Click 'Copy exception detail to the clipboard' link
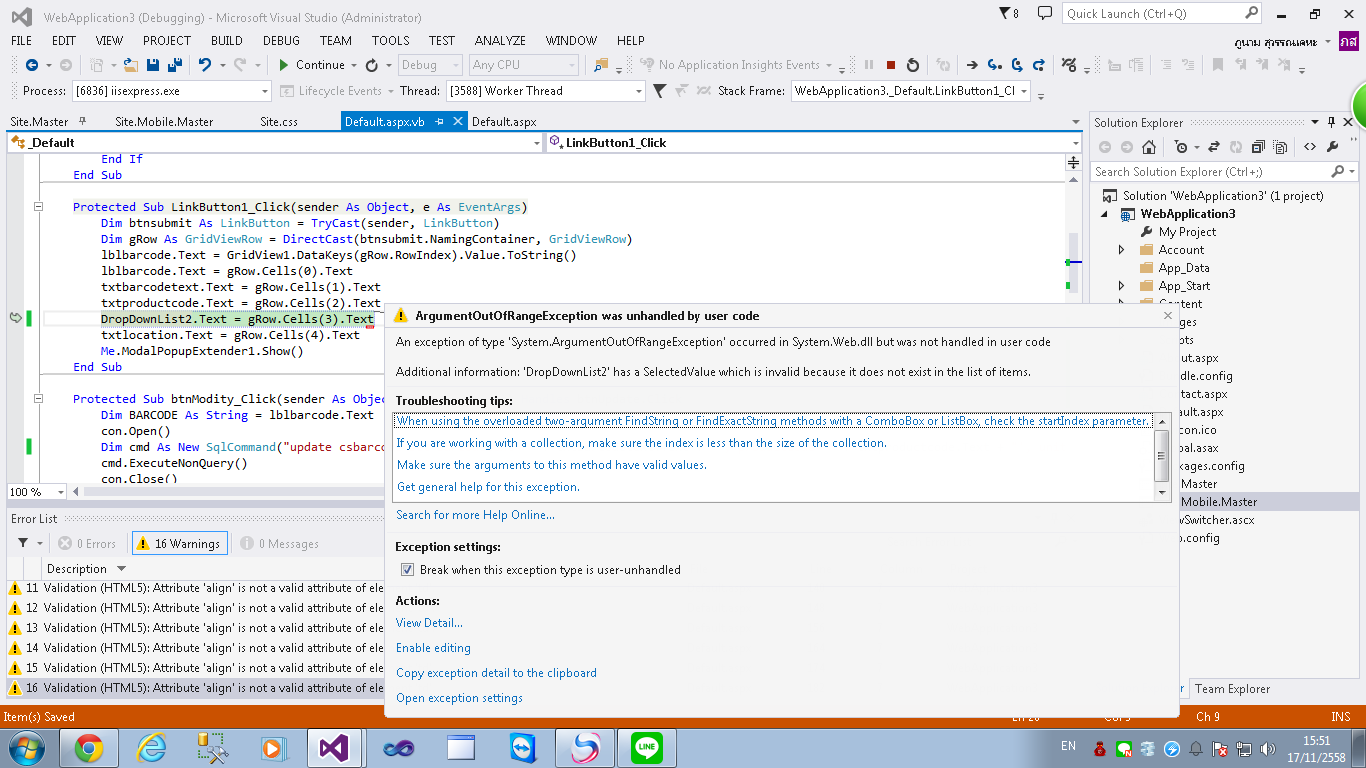Image resolution: width=1366 pixels, height=768 pixels. [496, 673]
